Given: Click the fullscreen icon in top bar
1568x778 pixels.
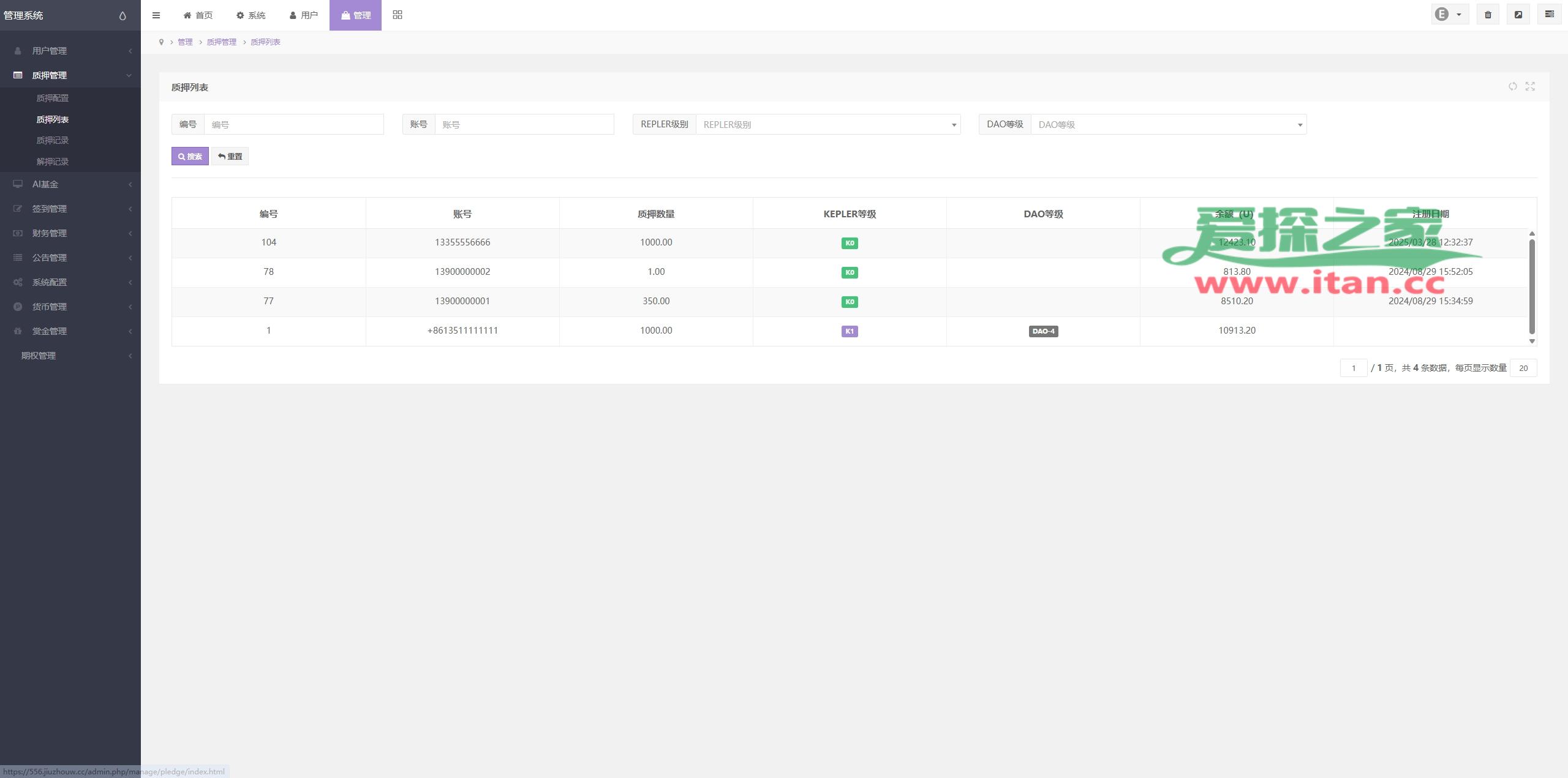Looking at the screenshot, I should pos(1518,15).
